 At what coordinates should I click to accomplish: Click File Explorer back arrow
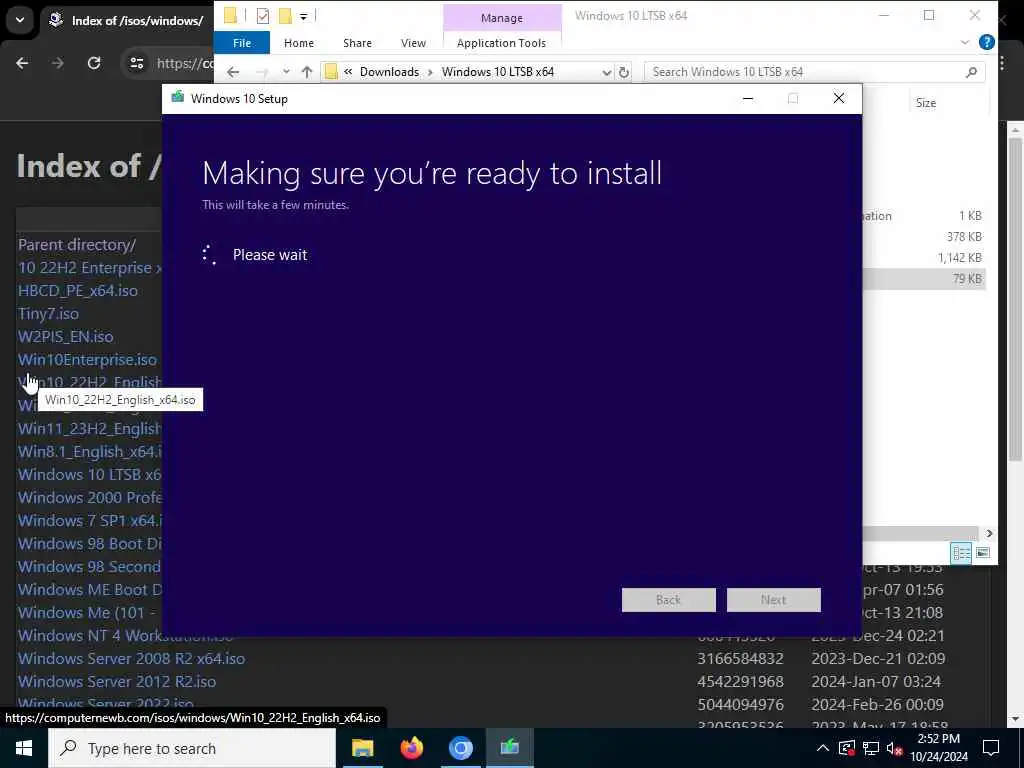click(x=233, y=72)
